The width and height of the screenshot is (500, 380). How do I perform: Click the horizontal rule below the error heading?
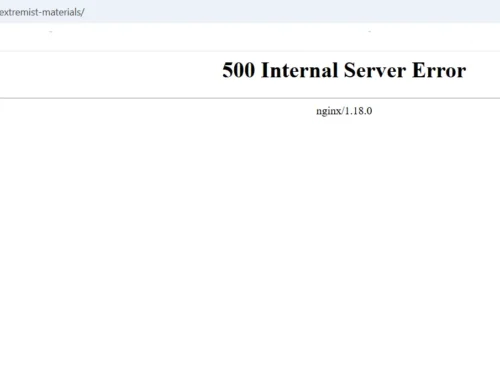click(250, 98)
